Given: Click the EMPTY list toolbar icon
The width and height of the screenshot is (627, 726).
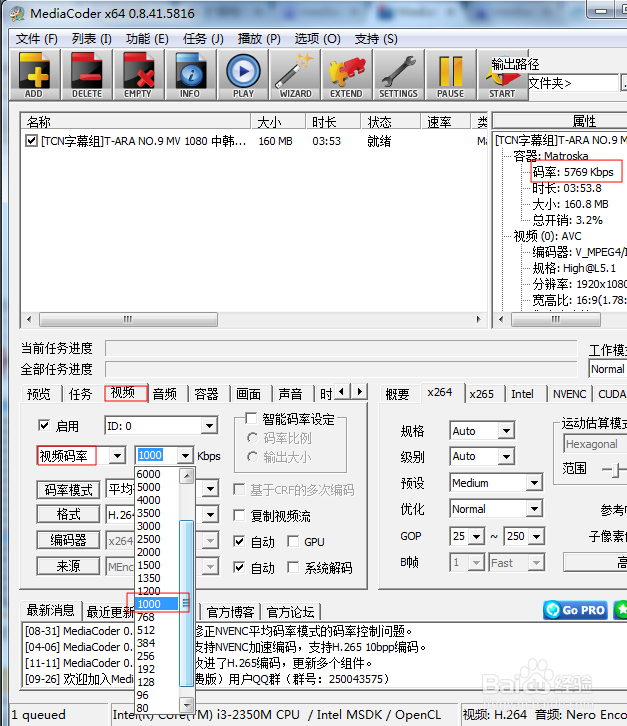Looking at the screenshot, I should pyautogui.click(x=138, y=75).
